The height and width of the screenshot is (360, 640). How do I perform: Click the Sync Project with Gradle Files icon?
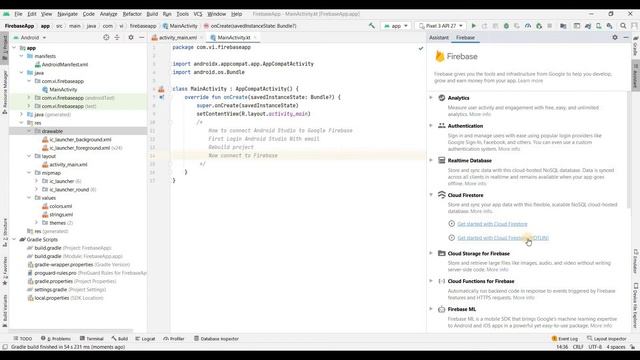tap(588, 26)
